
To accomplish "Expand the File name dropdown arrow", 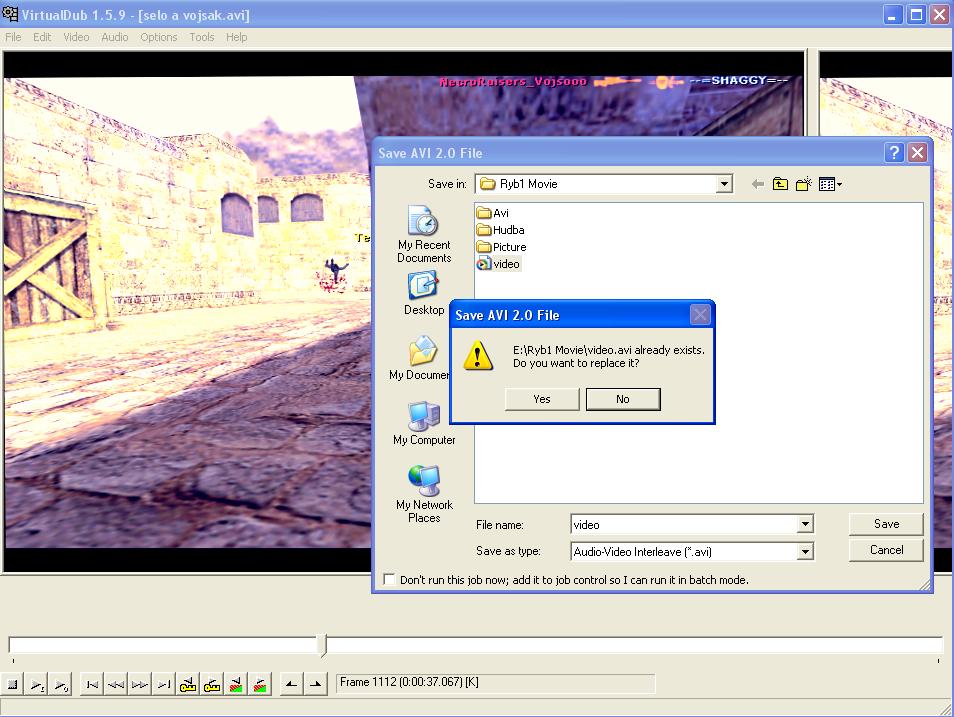I will [805, 524].
